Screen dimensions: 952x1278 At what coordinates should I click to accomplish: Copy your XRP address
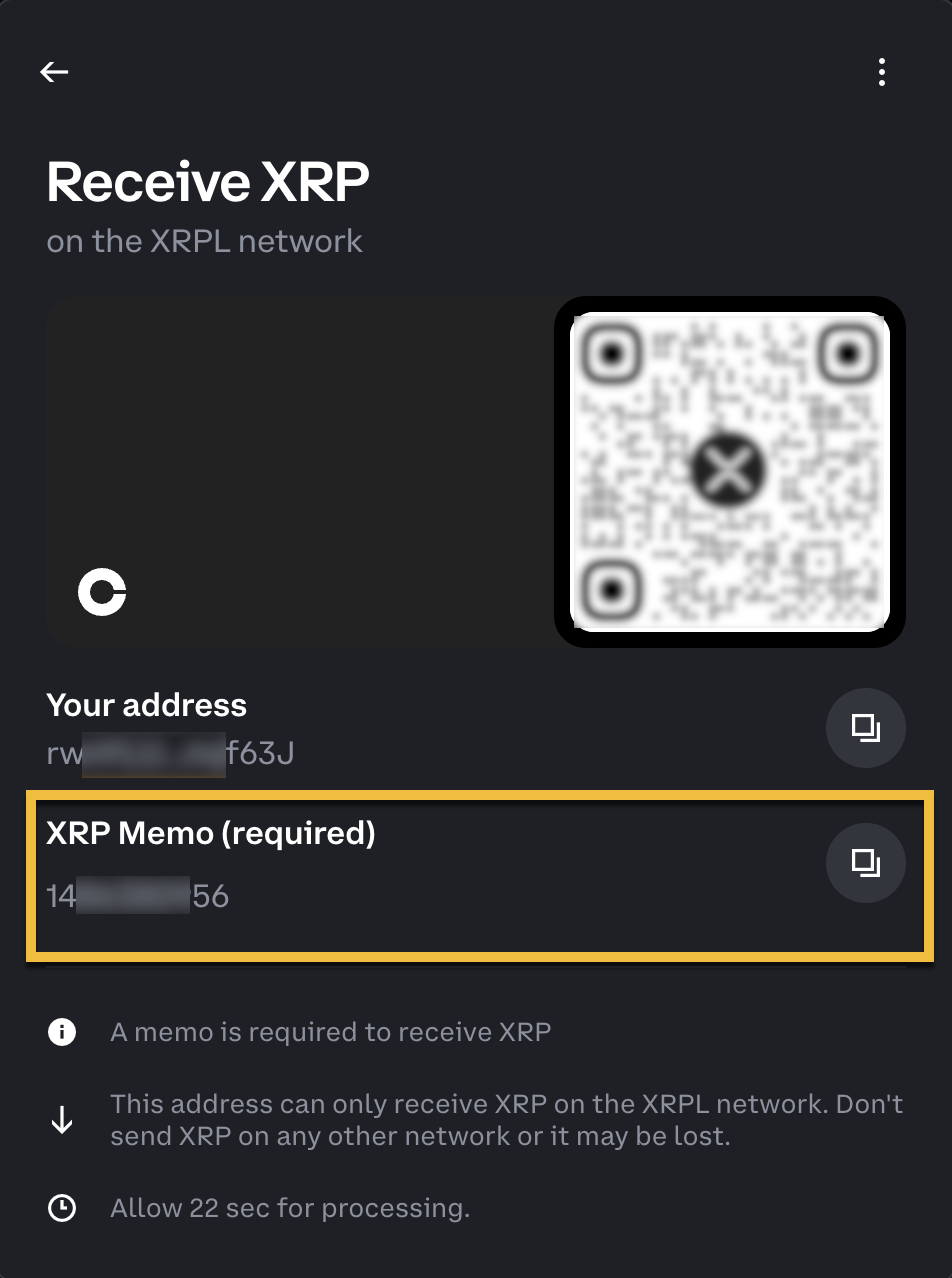866,728
